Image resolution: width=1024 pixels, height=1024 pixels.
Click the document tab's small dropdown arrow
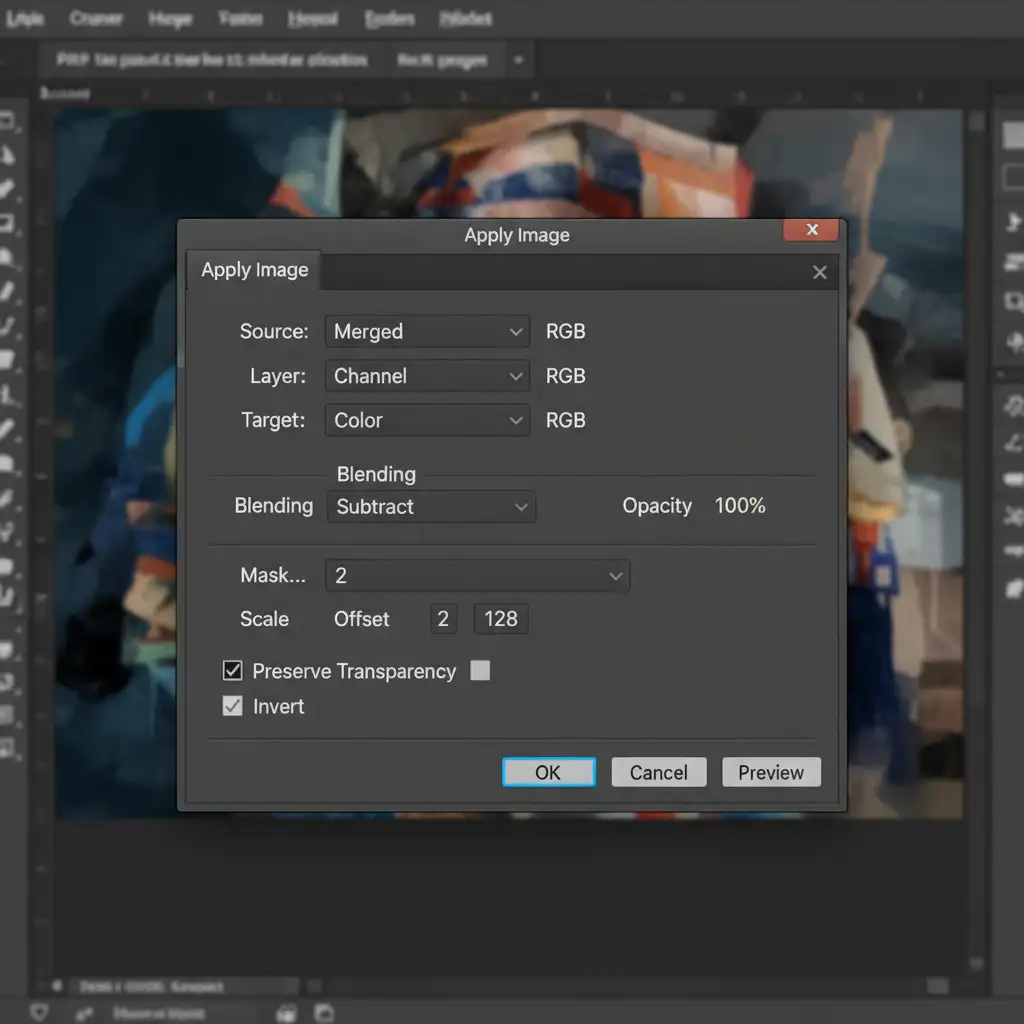pos(518,61)
